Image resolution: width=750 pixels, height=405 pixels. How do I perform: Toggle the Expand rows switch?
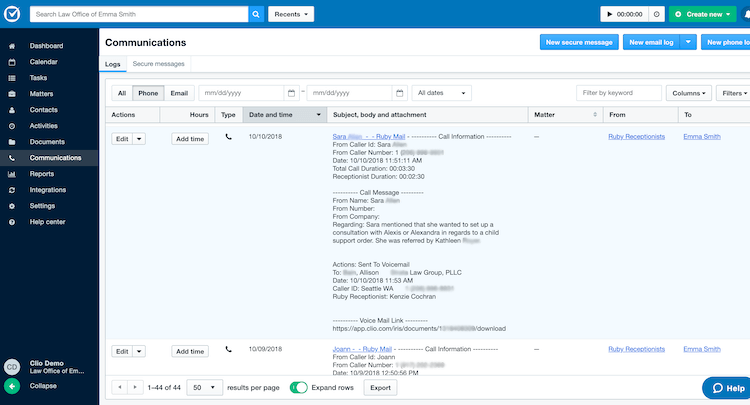pyautogui.click(x=298, y=387)
